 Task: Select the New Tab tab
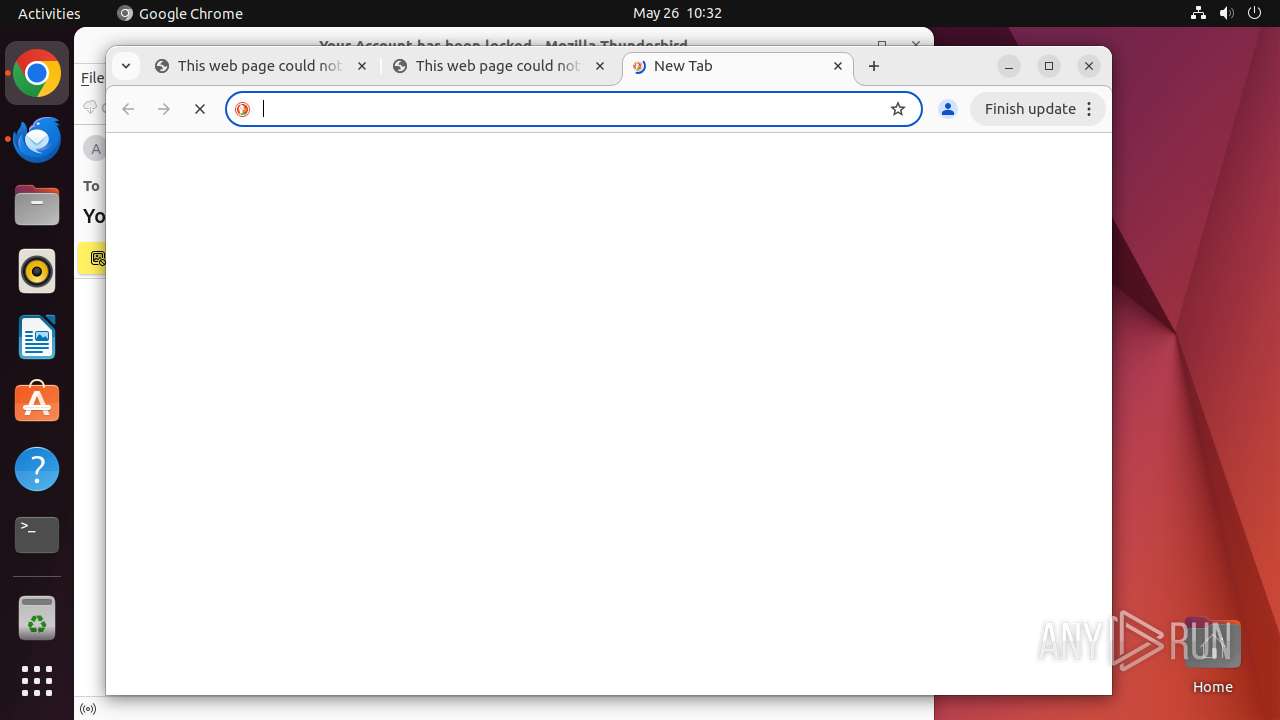[738, 66]
